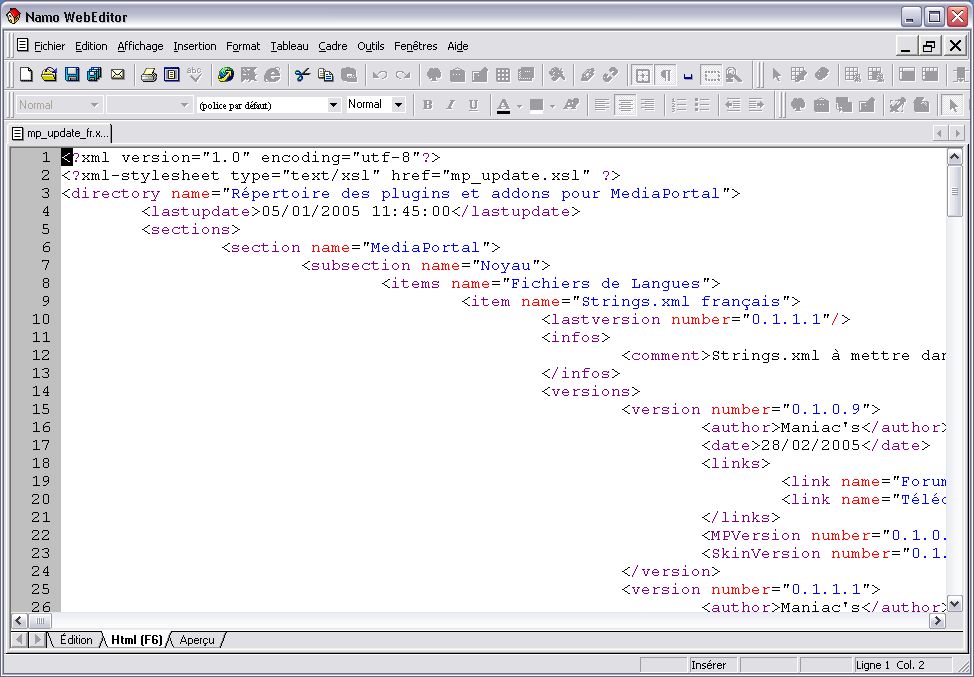The height and width of the screenshot is (677, 974).
Task: Click the undo arrow icon
Action: point(380,75)
